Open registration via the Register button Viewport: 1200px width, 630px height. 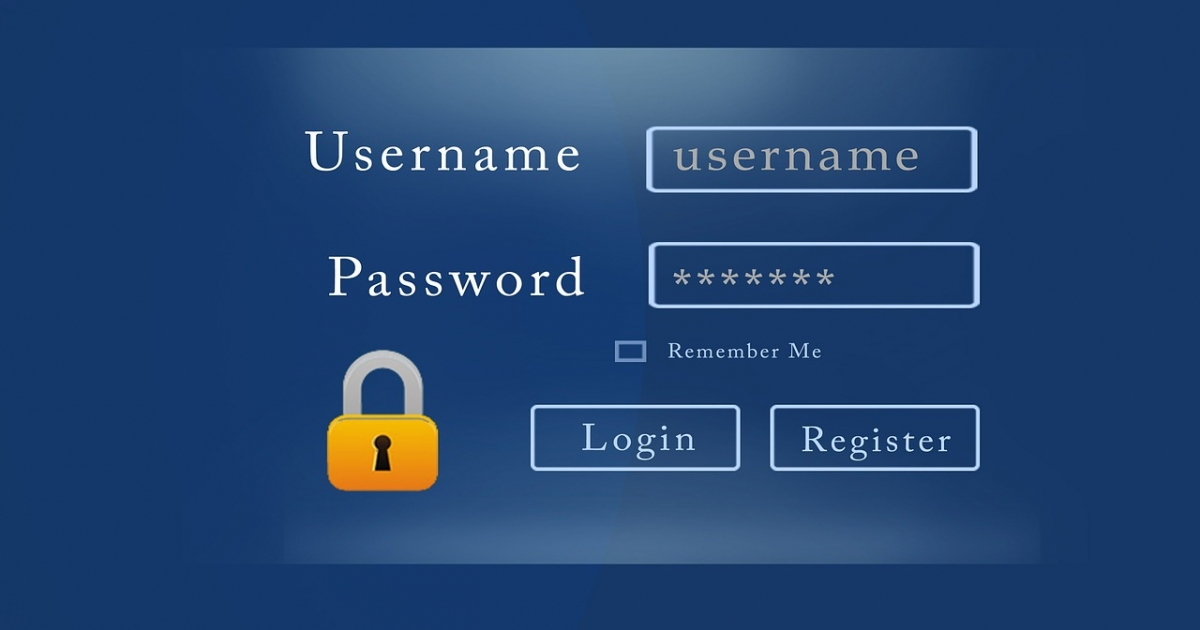click(x=875, y=438)
